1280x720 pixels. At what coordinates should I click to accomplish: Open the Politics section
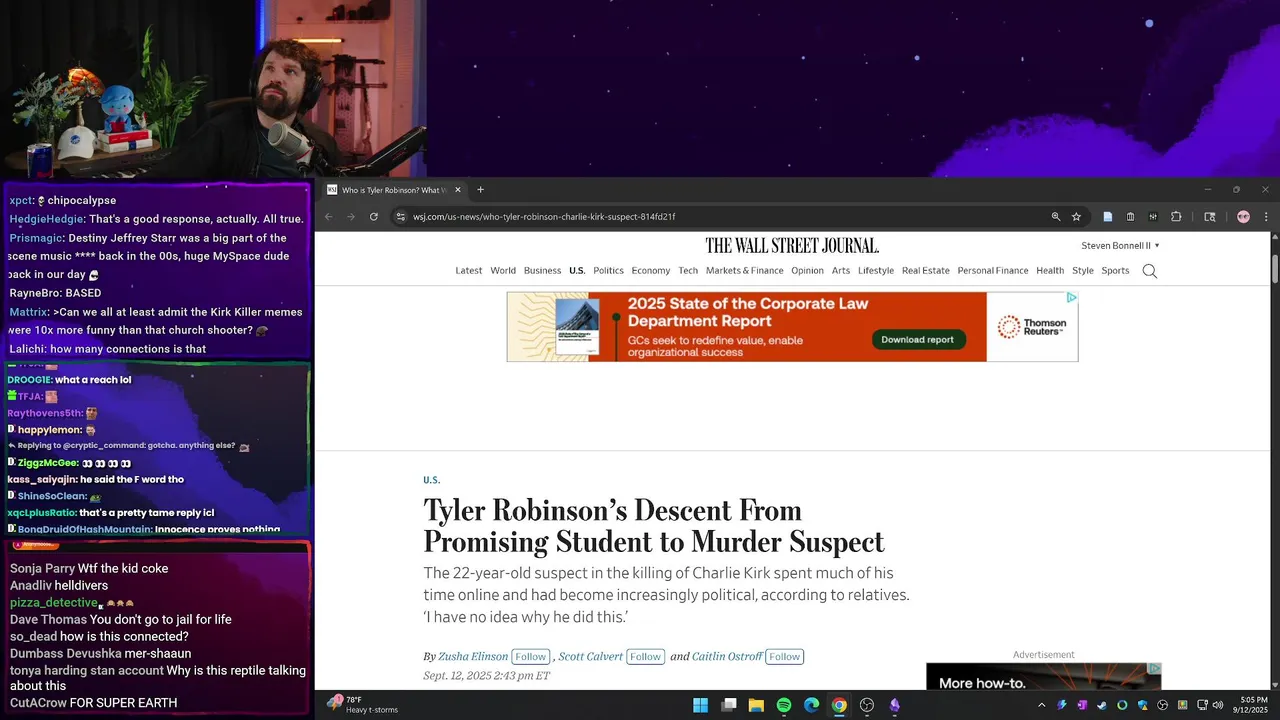click(608, 270)
